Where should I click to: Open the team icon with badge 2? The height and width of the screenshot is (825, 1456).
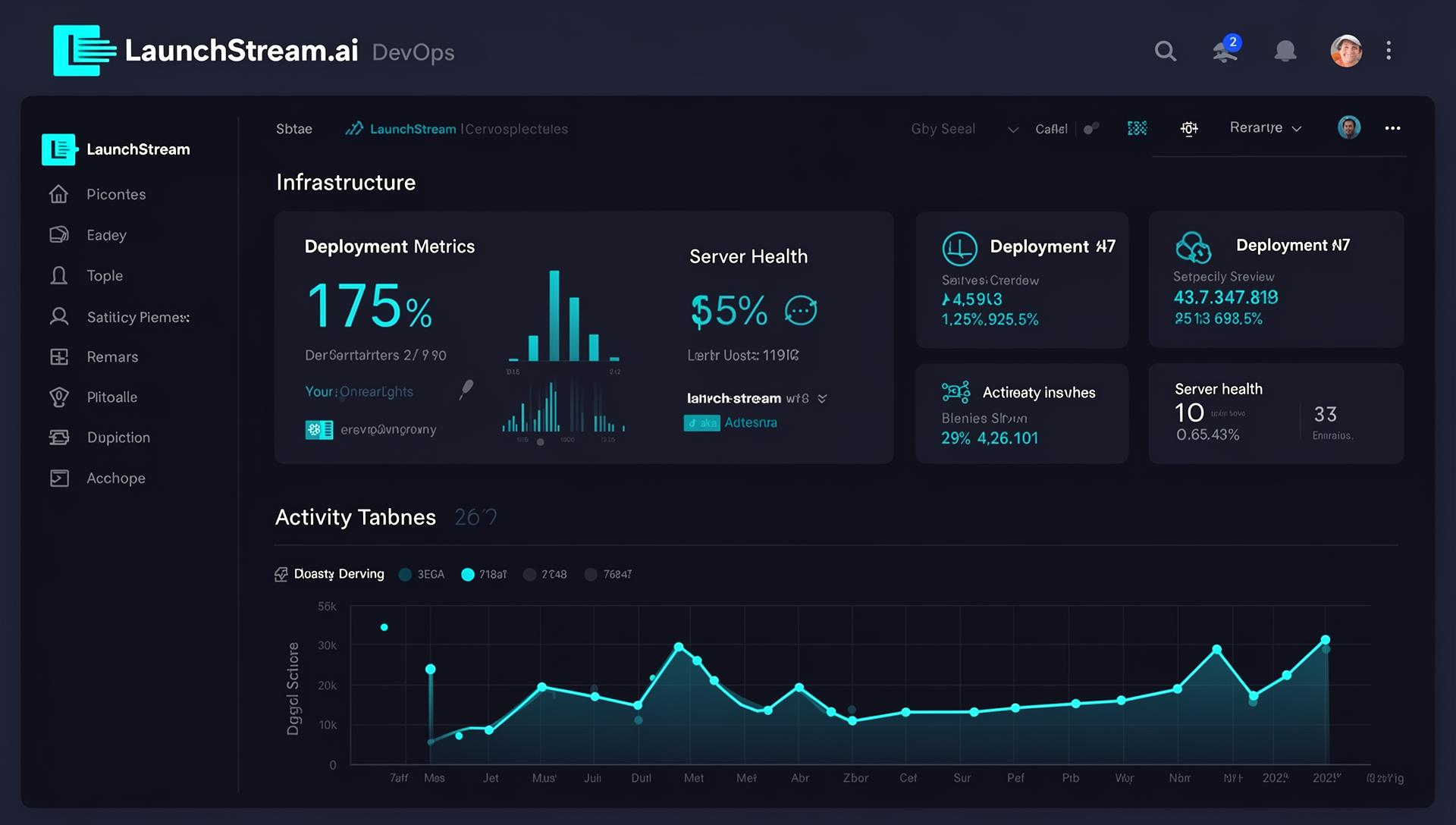click(x=1225, y=50)
